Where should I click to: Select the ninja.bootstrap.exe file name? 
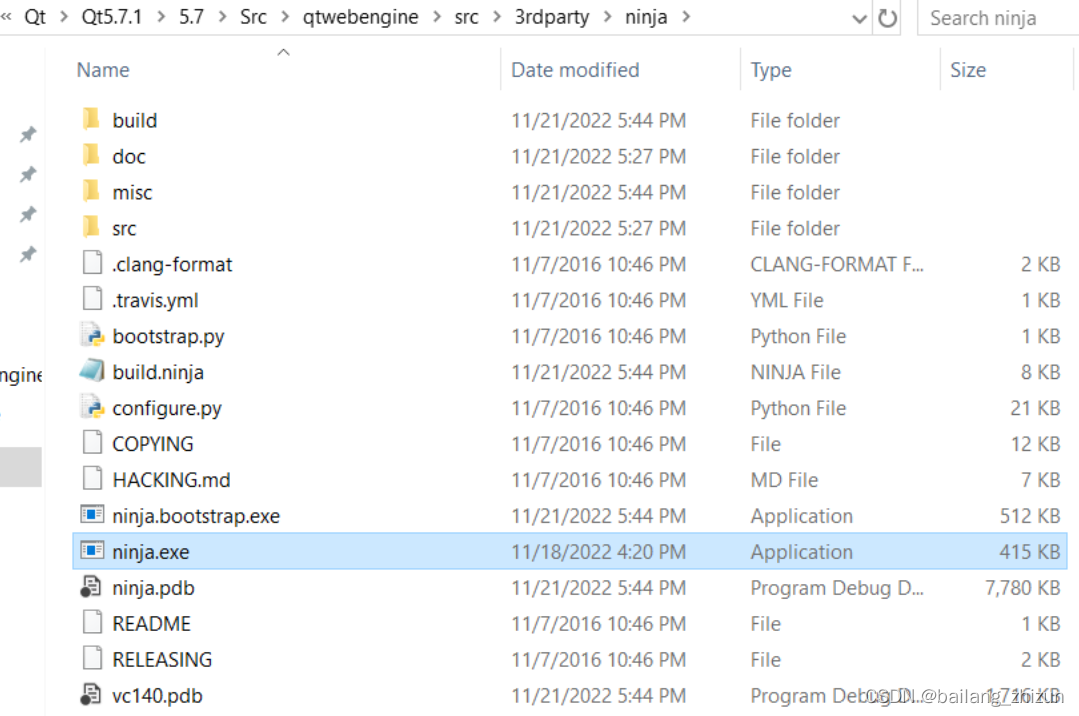point(196,516)
